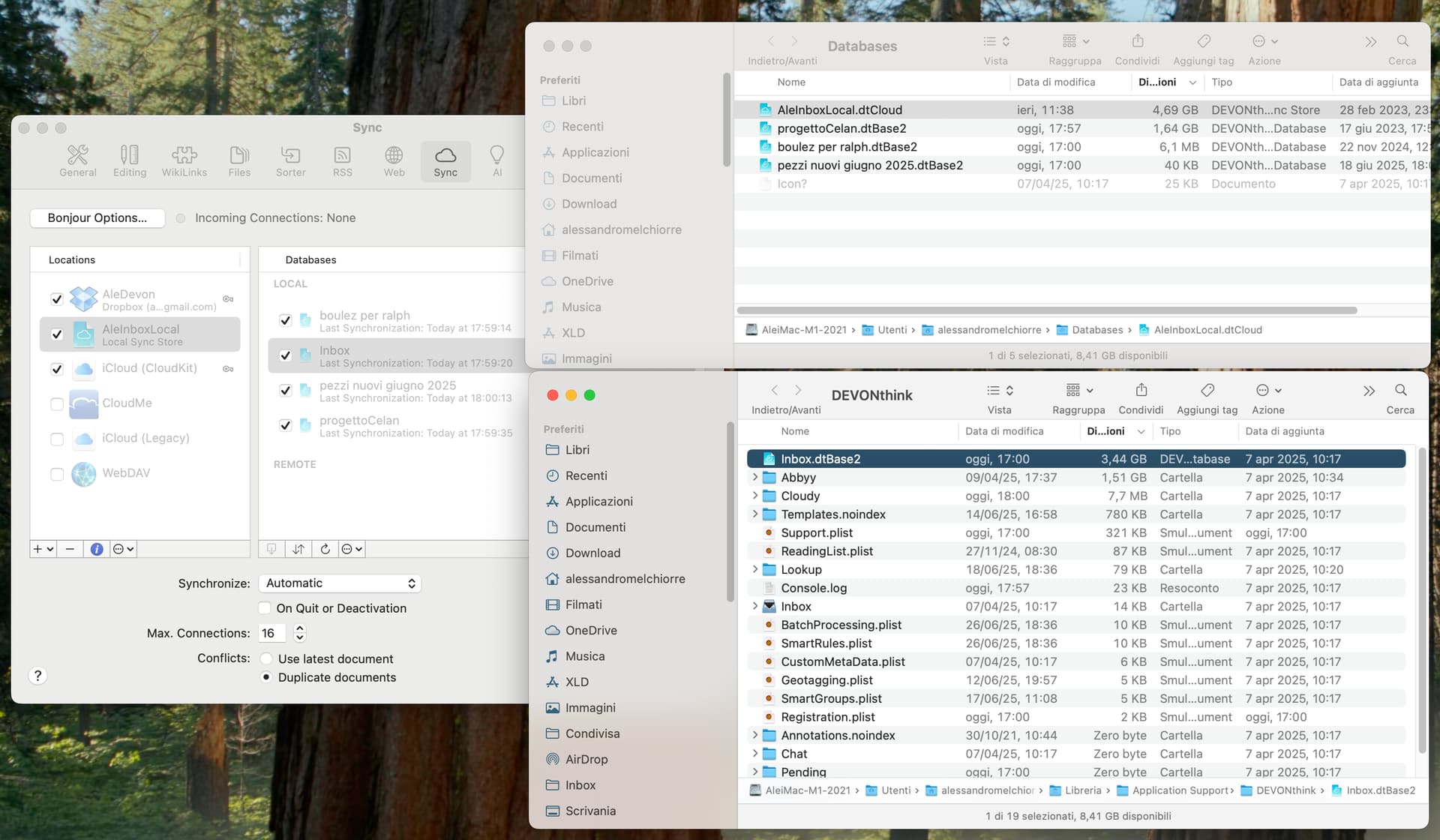
Task: Open the RSS preferences icon
Action: [342, 160]
